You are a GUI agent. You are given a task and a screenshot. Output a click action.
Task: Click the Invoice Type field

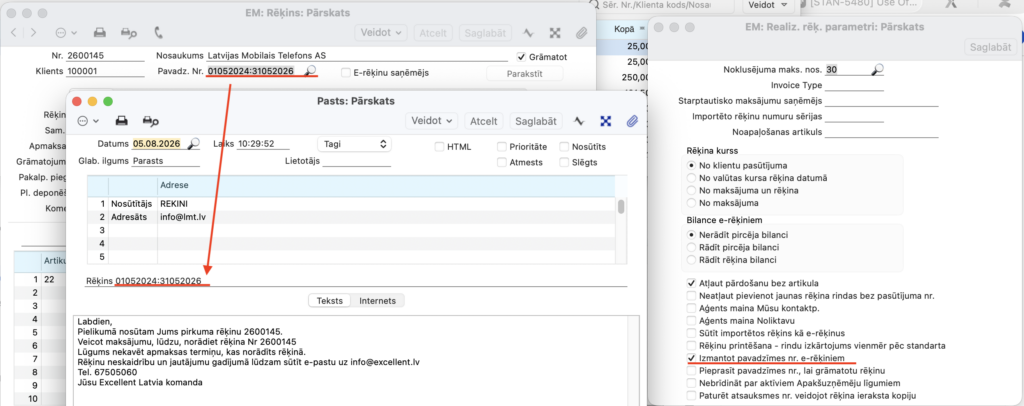click(854, 85)
